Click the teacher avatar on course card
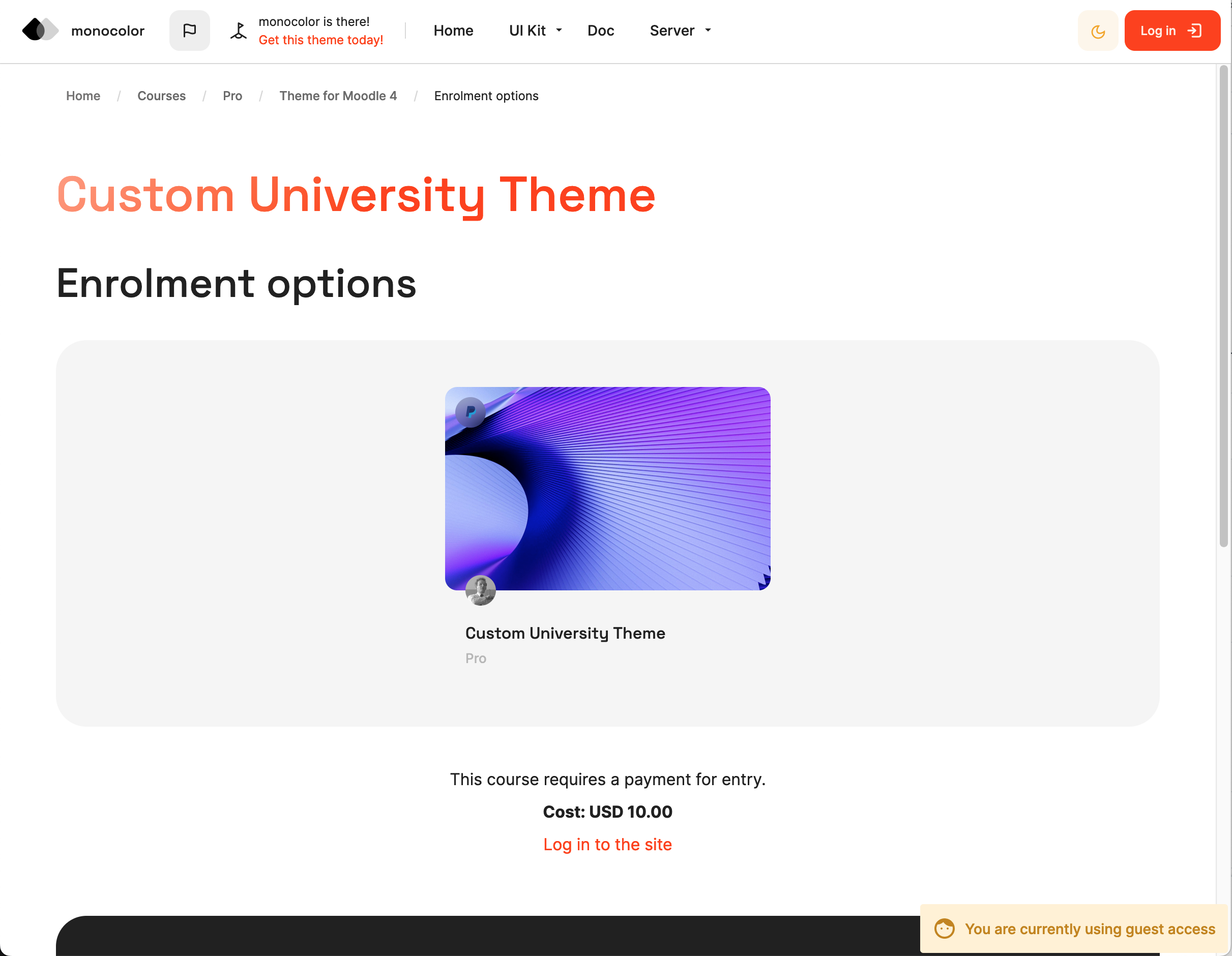 (x=480, y=590)
